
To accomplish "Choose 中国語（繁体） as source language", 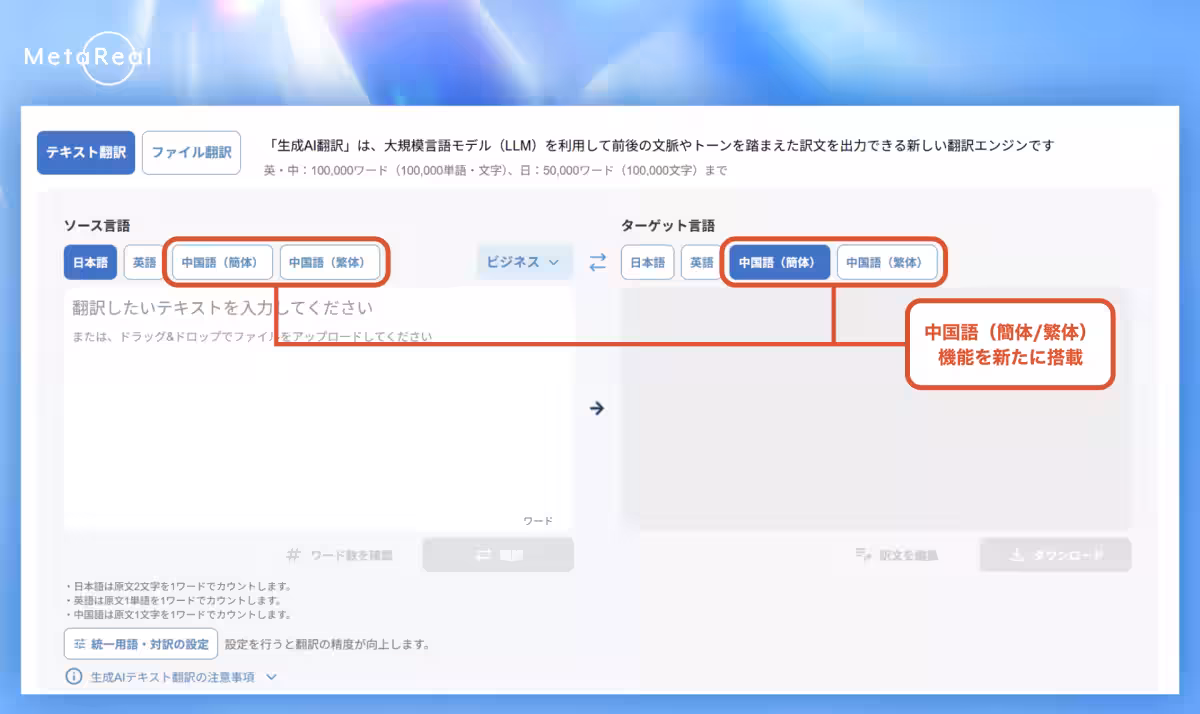I will click(x=330, y=263).
